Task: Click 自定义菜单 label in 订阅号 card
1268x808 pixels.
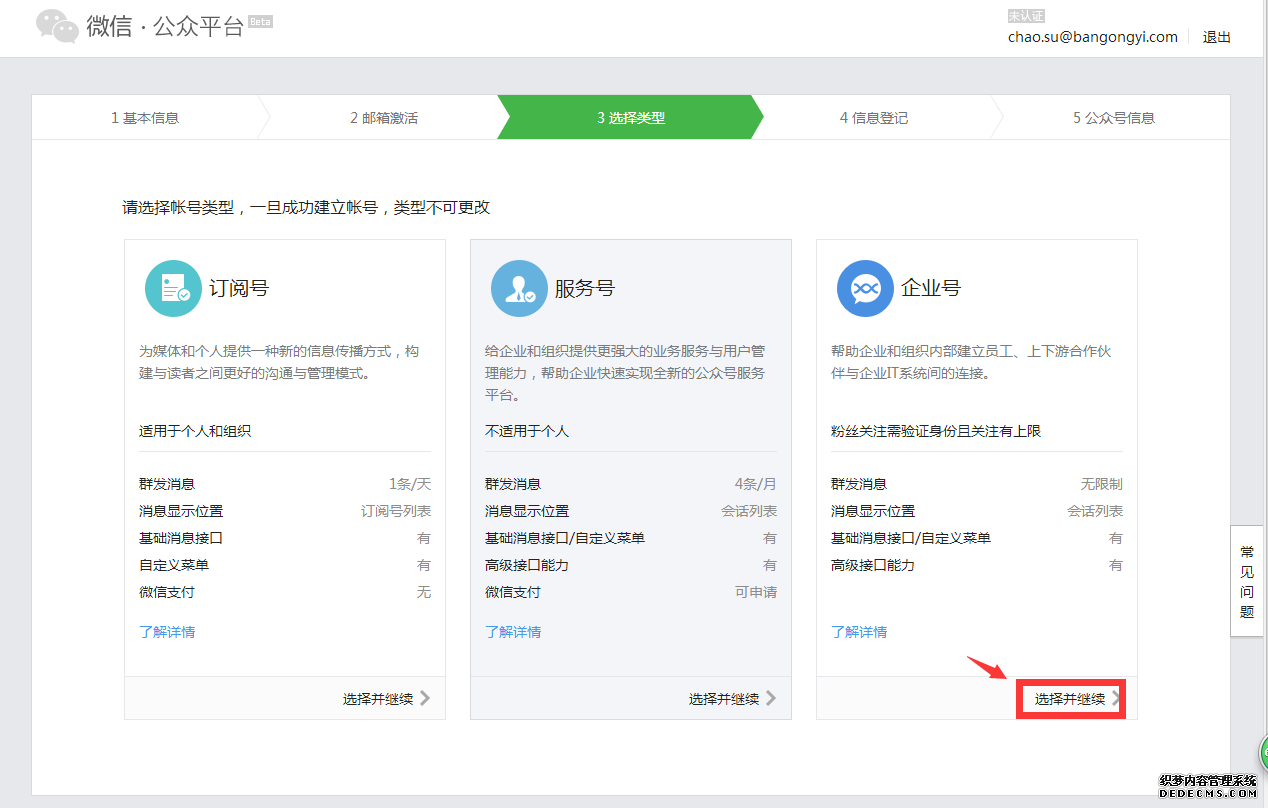Action: coord(174,565)
